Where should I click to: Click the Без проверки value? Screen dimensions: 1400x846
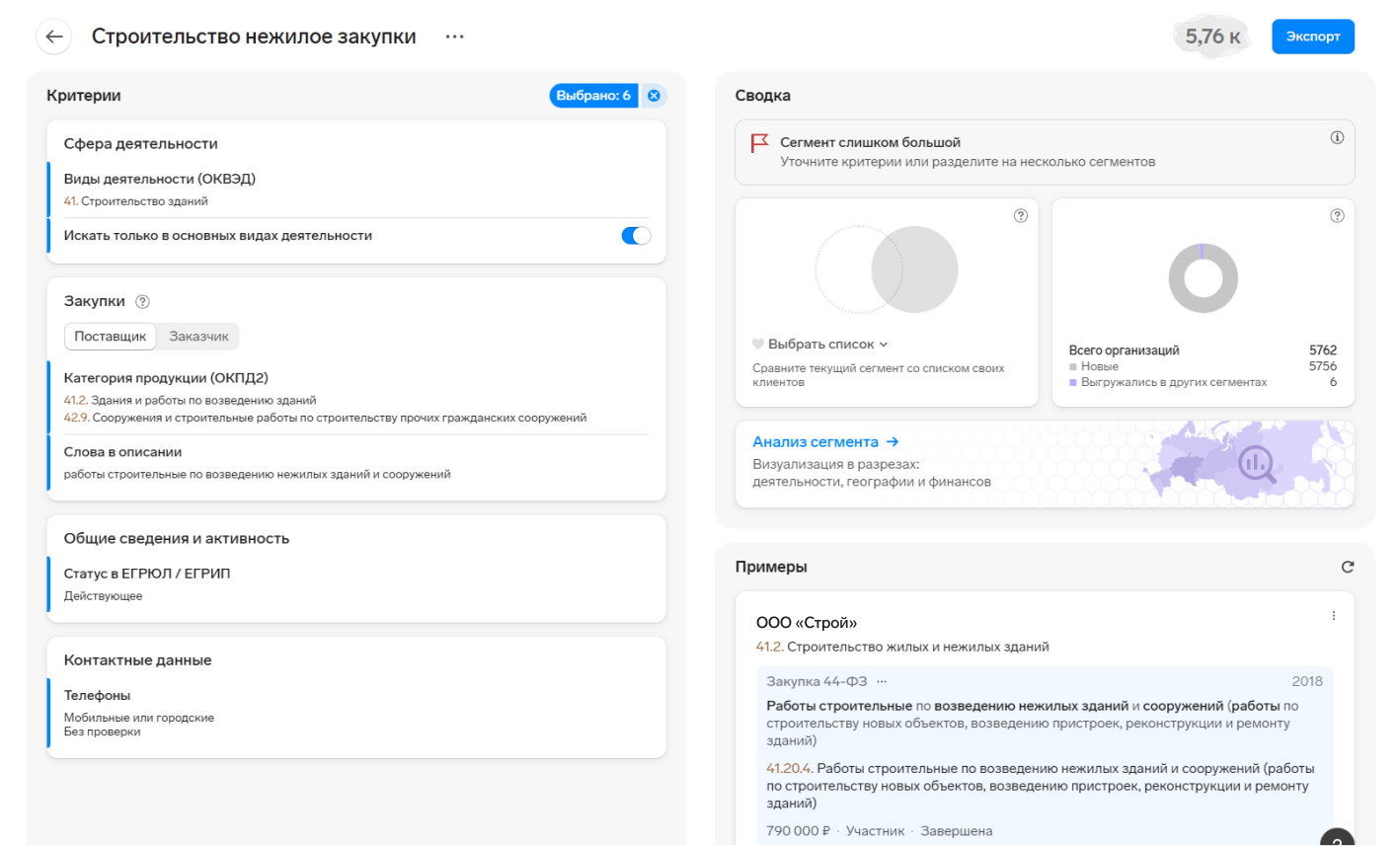(103, 732)
